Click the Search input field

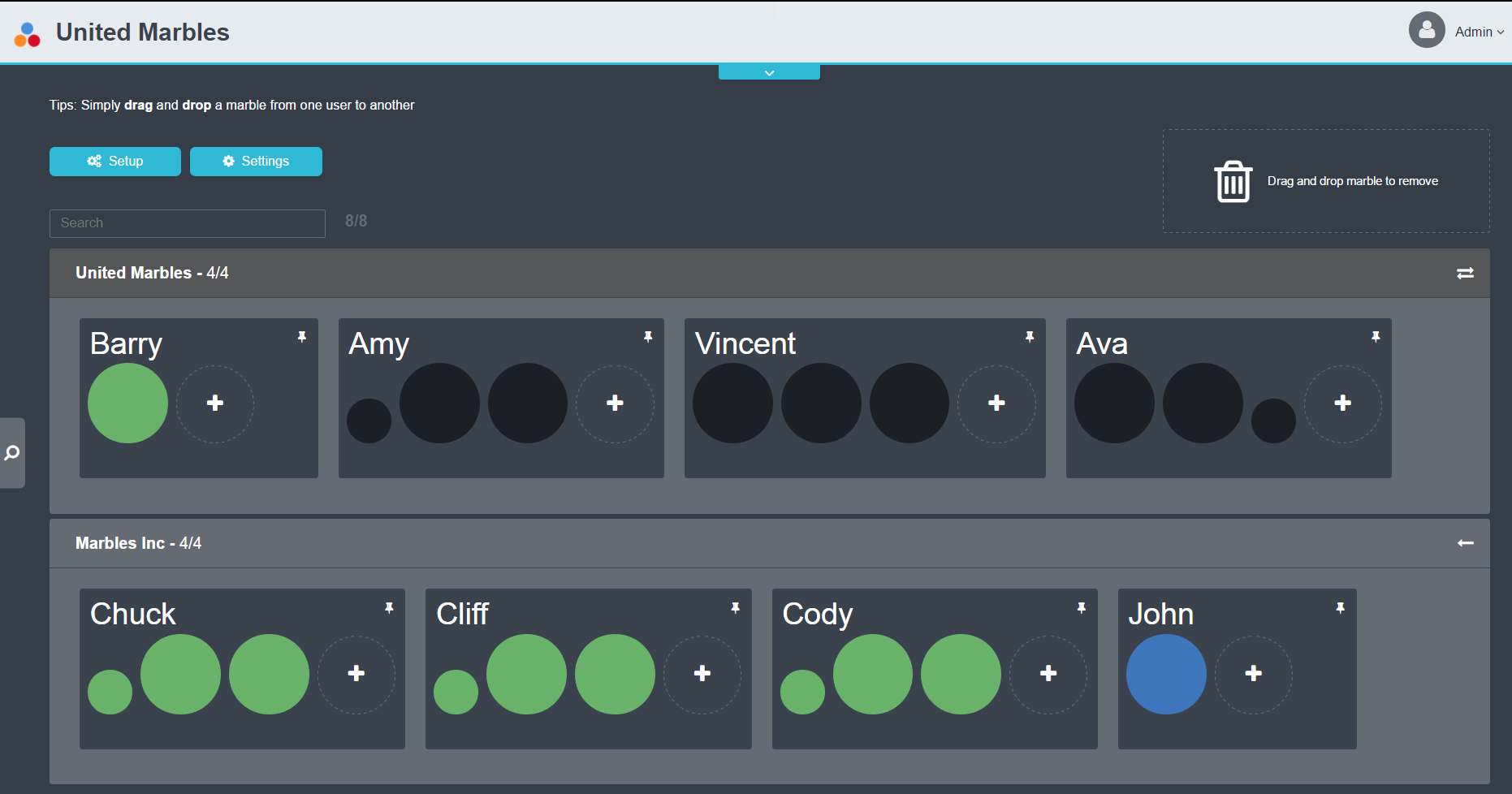188,223
